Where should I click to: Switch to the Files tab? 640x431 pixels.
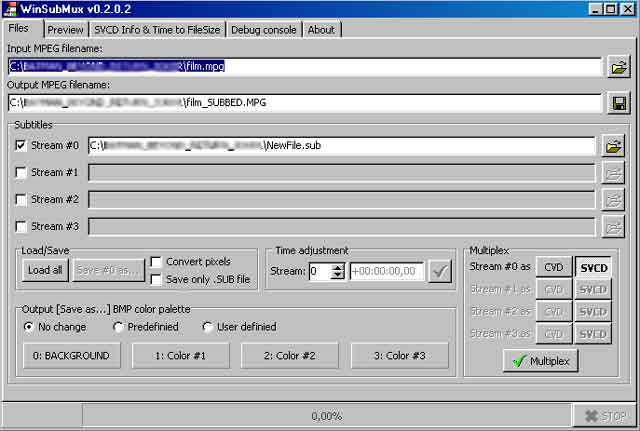pyautogui.click(x=22, y=28)
